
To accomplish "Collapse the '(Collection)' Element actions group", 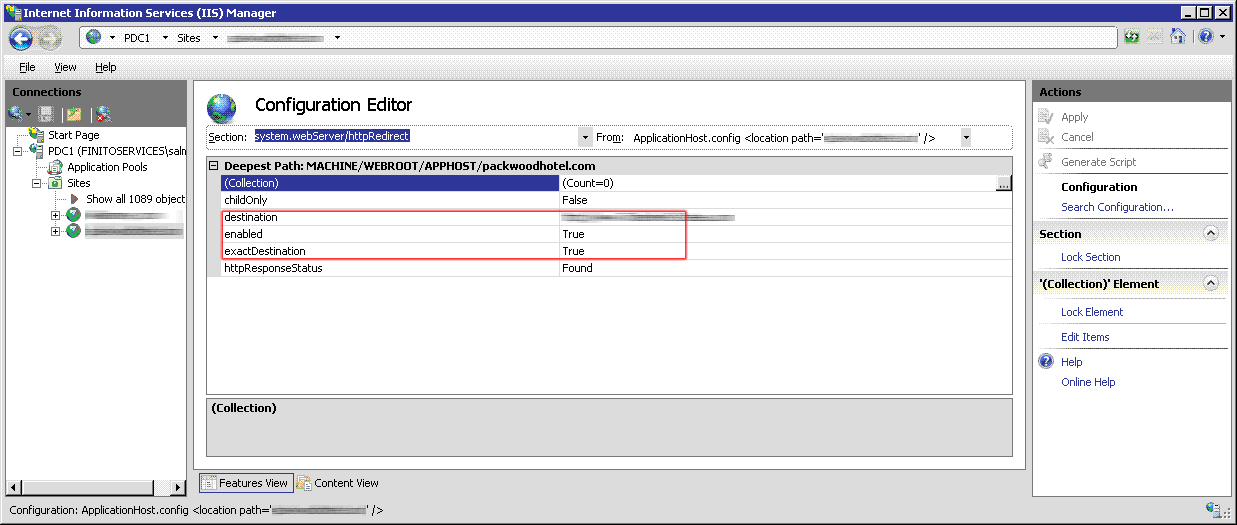I will (1211, 283).
